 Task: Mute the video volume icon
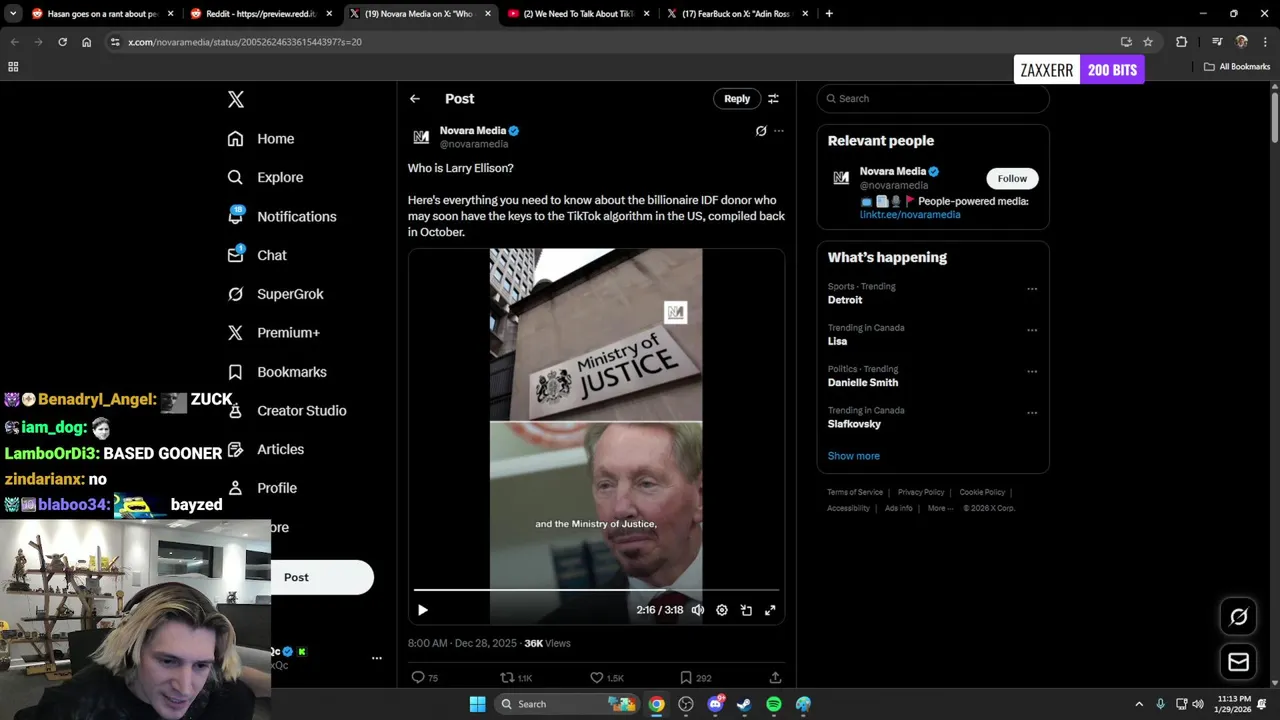point(698,610)
